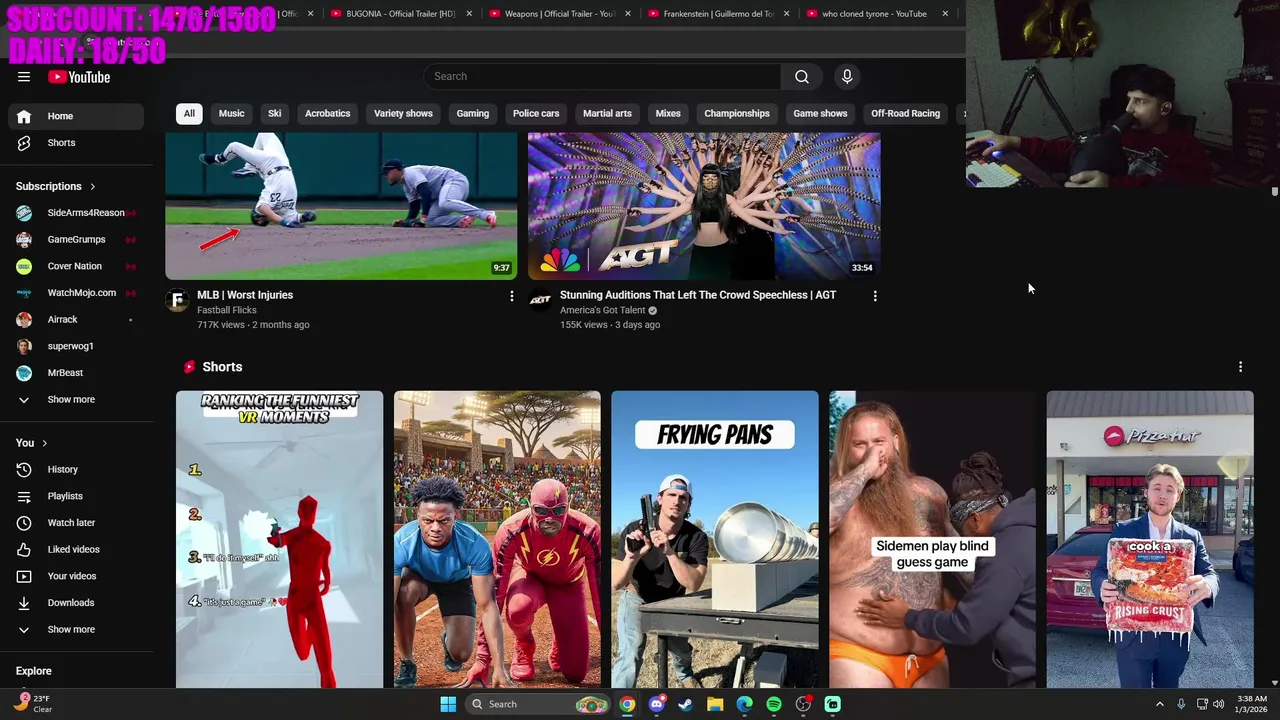The height and width of the screenshot is (720, 1280).
Task: Open Ranking the Funniest VR Moments short
Action: 279,540
